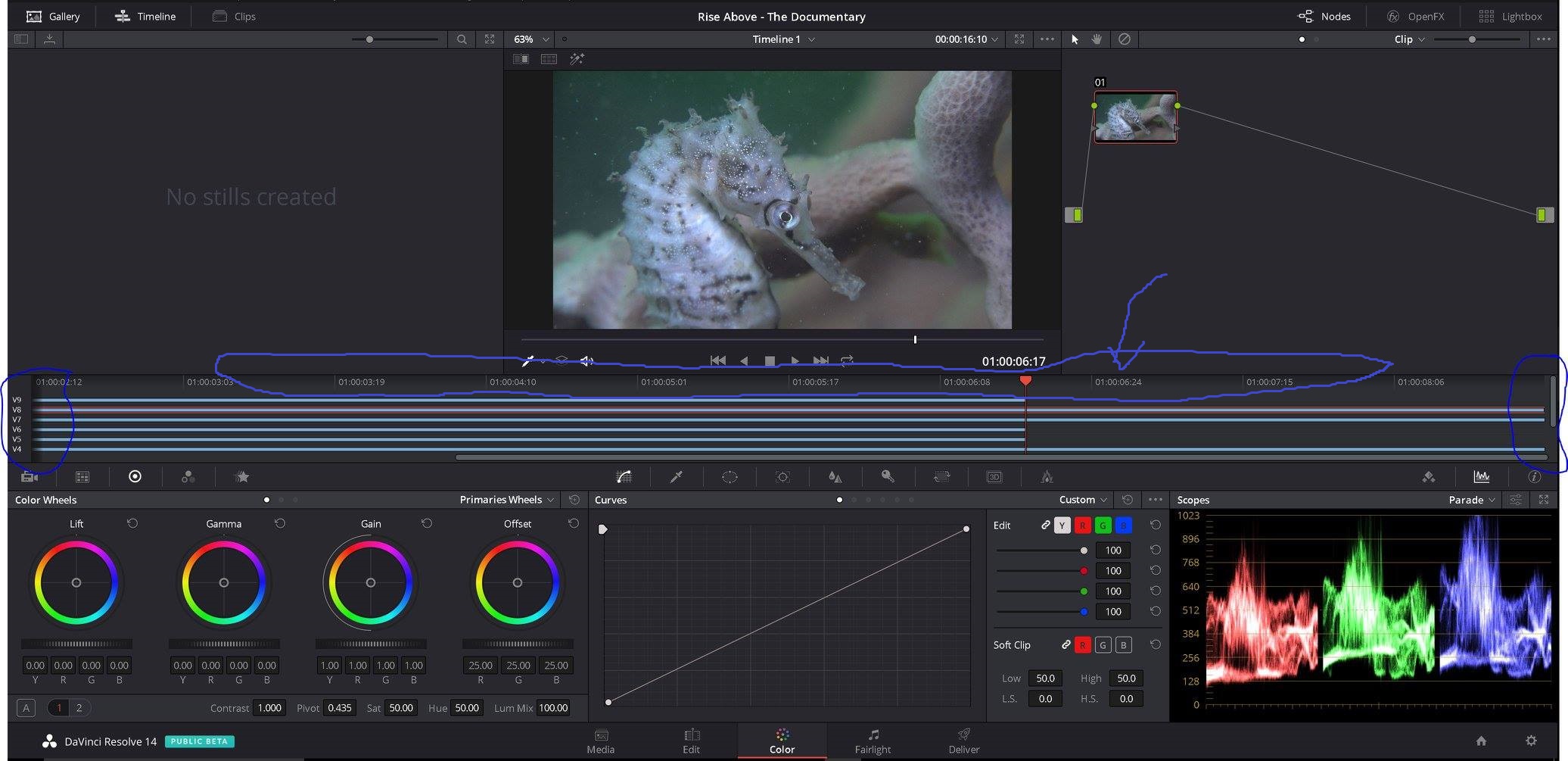Image resolution: width=1568 pixels, height=761 pixels.
Task: Open the Curves panel three-dot options menu
Action: (x=1155, y=500)
